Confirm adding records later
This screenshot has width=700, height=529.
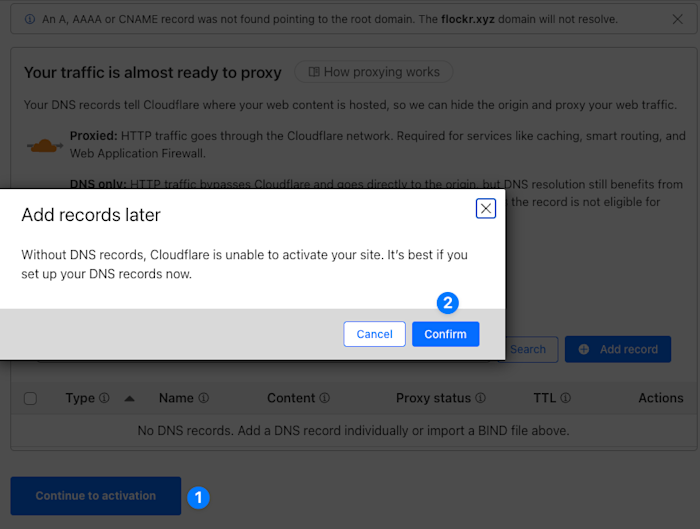446,334
